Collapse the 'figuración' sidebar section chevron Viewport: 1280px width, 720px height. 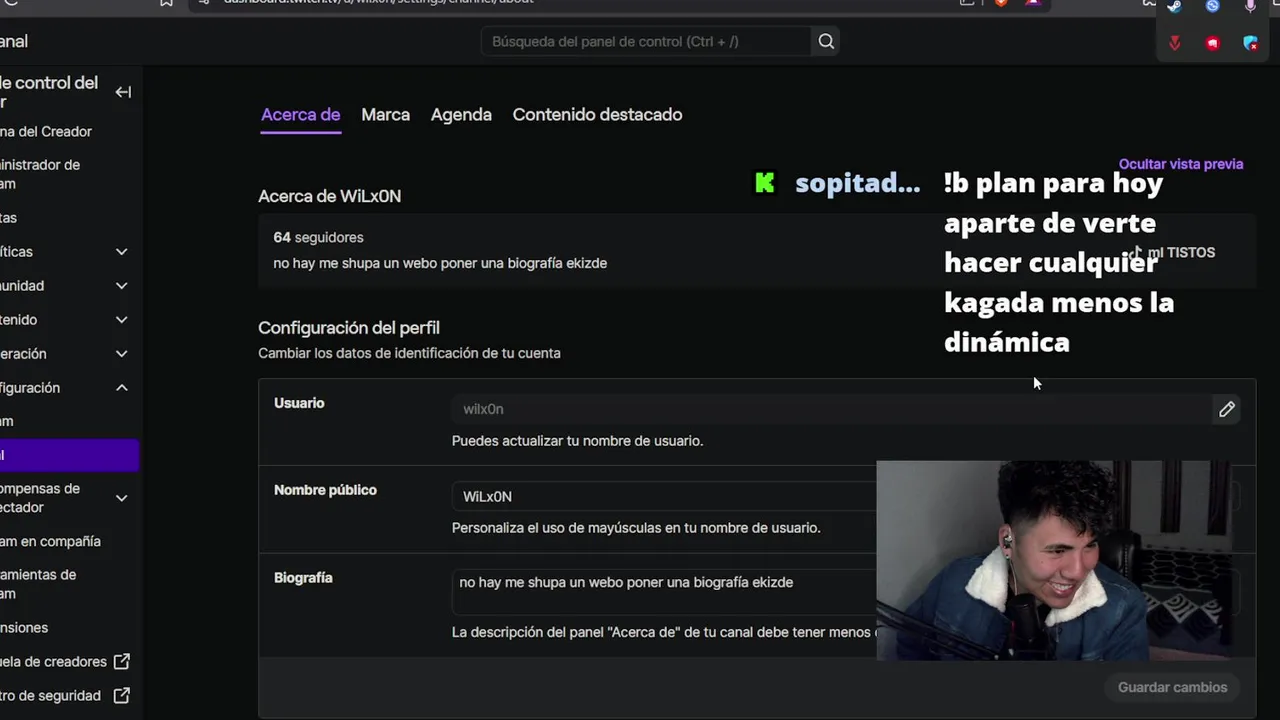(122, 388)
